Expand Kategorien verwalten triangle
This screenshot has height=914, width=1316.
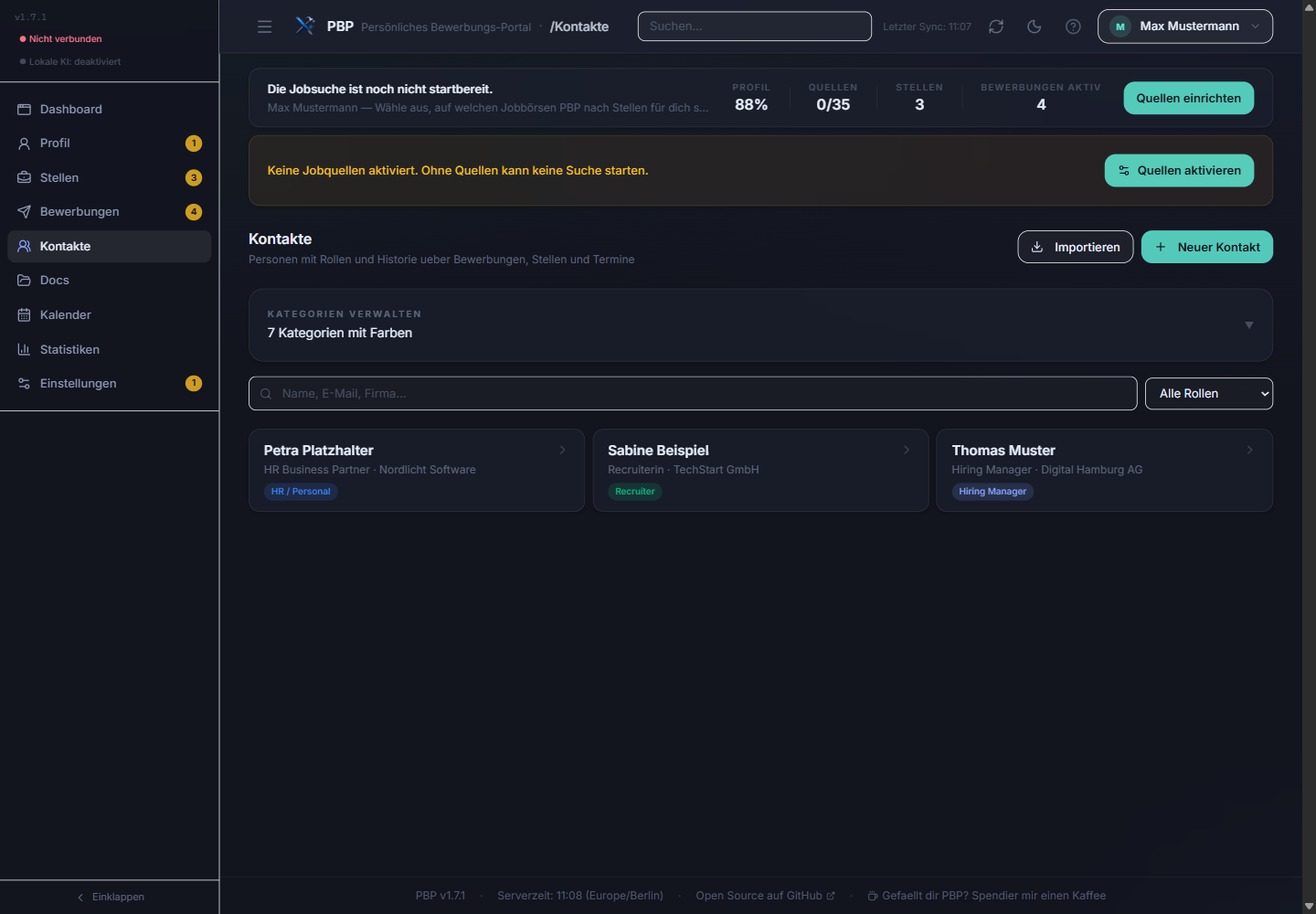click(x=1249, y=325)
